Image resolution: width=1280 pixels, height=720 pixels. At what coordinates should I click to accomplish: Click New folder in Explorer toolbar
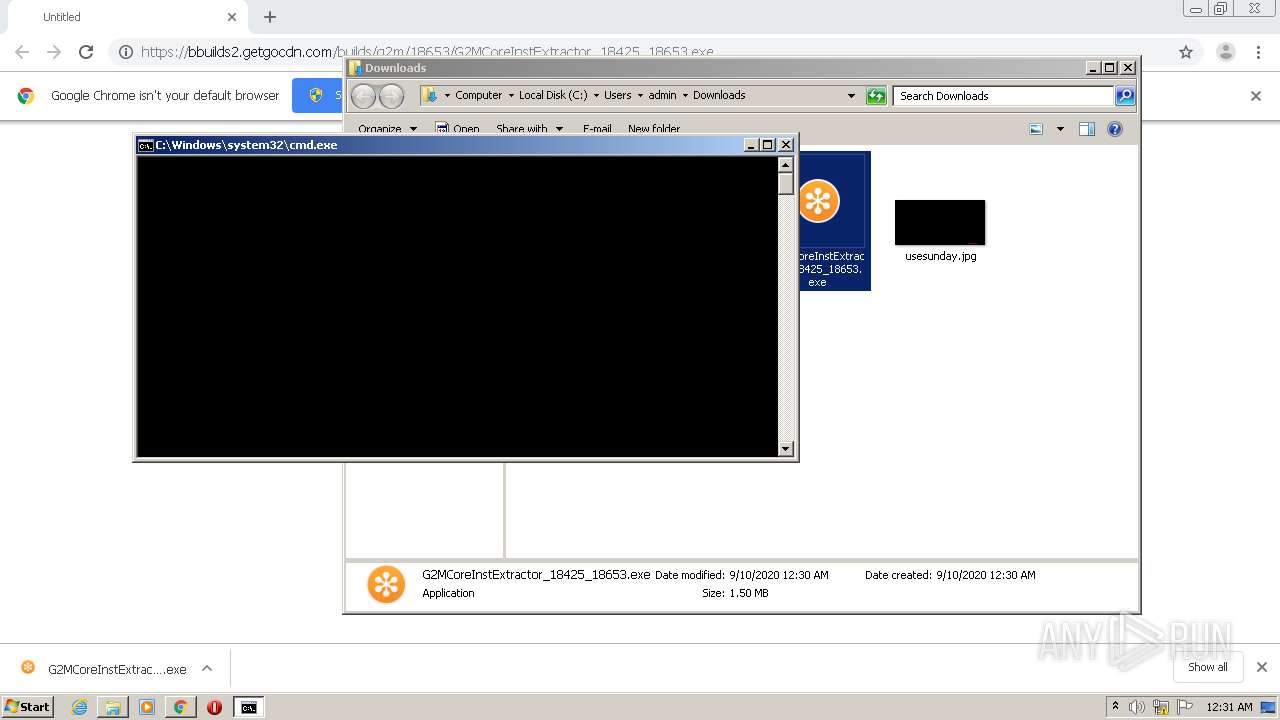[x=654, y=129]
